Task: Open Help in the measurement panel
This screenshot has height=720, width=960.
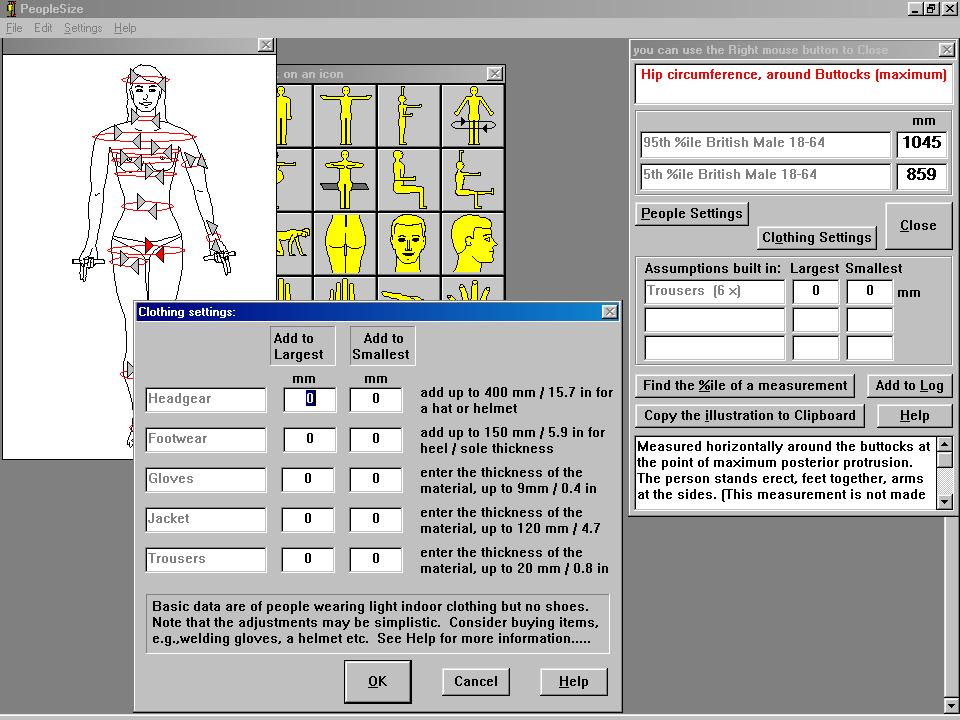Action: pos(915,416)
